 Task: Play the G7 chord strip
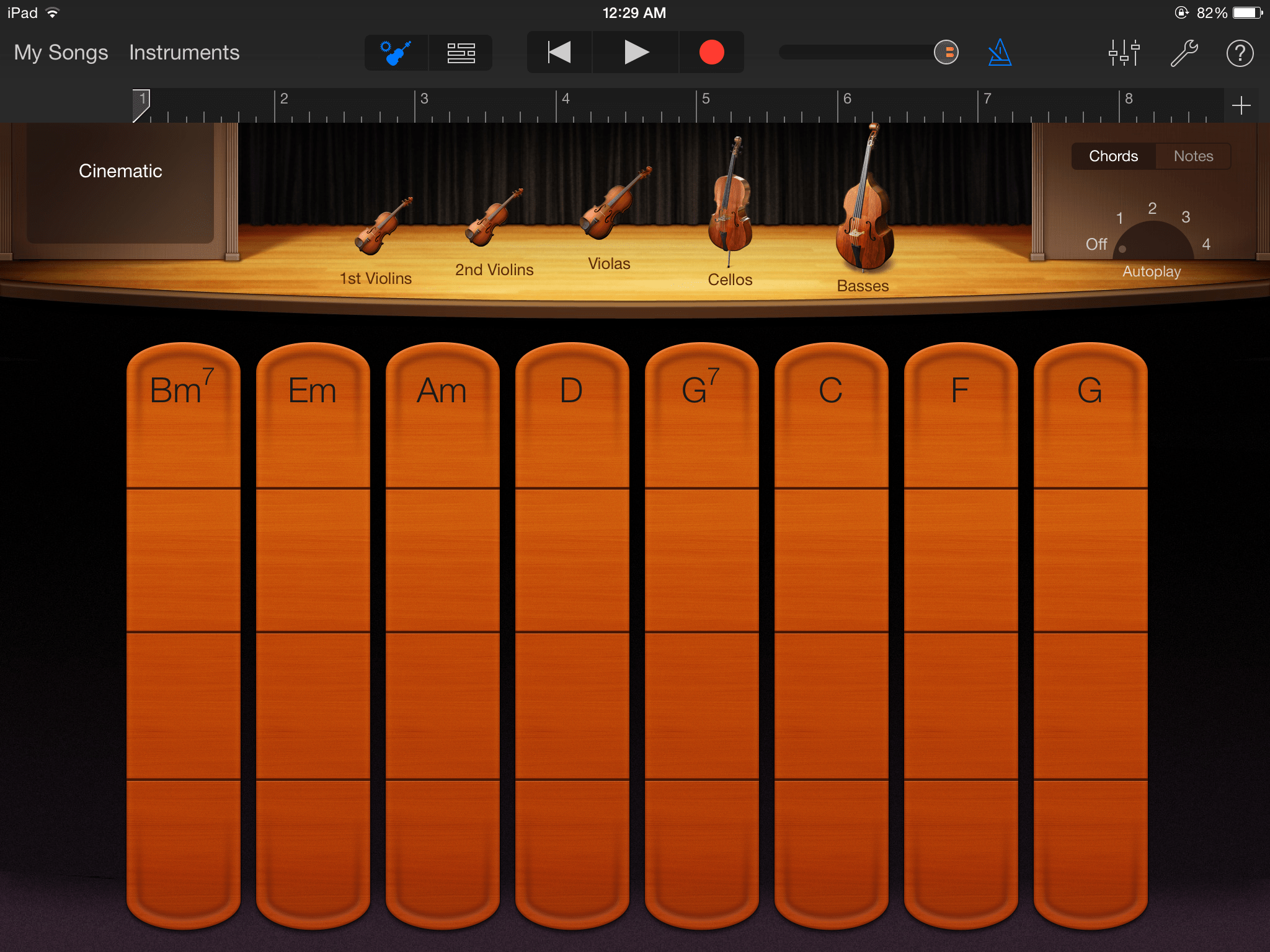[x=701, y=558]
